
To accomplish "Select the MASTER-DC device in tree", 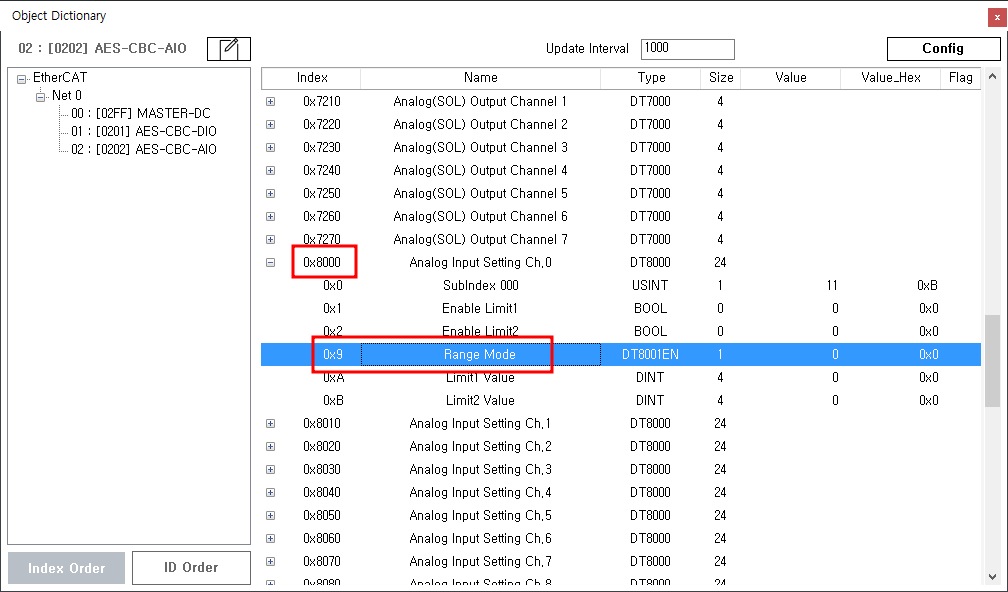I will (x=140, y=114).
